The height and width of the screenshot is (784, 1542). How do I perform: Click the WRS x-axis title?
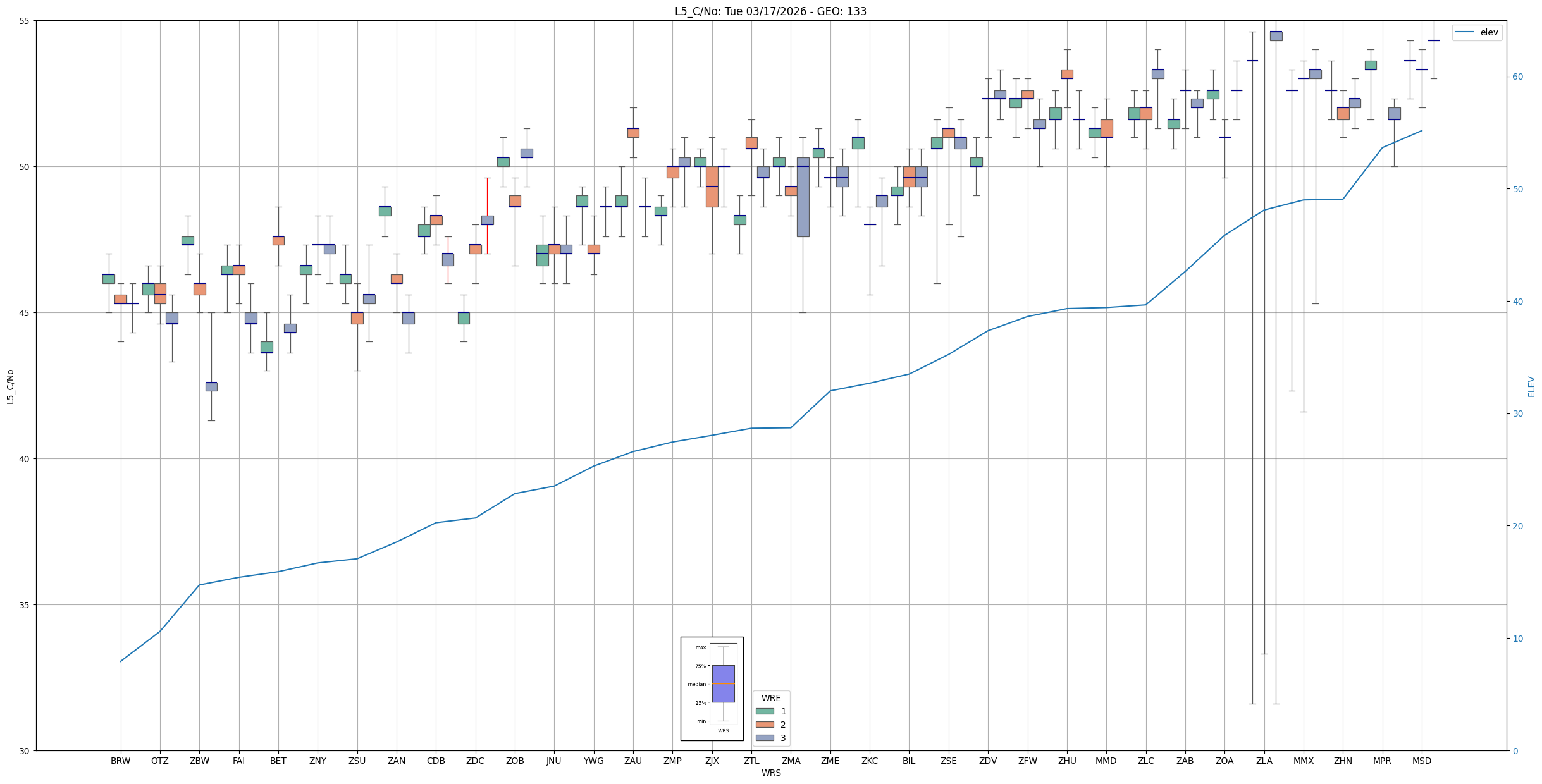point(770,773)
